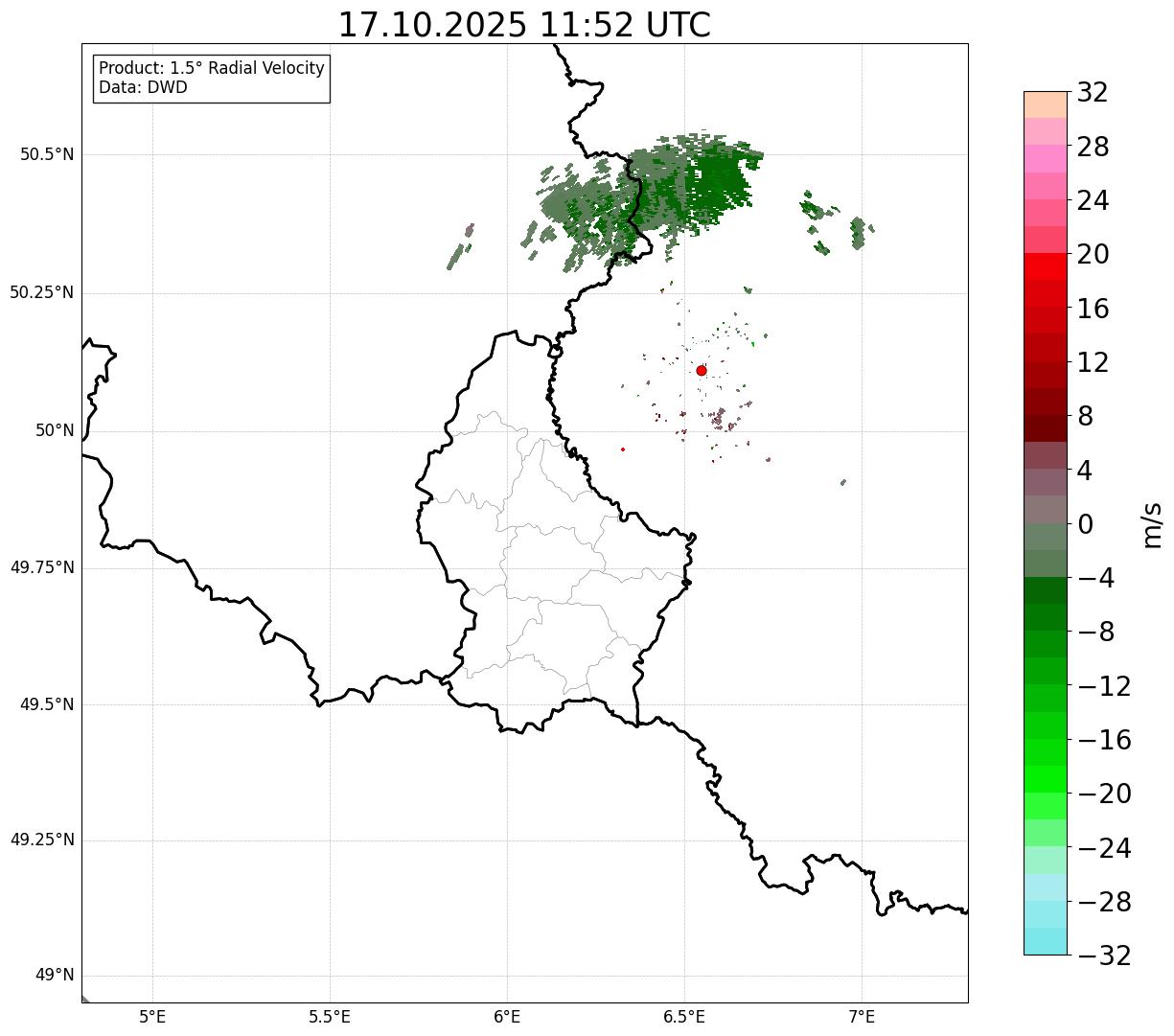Select the "Data: DWD" text line
The image size is (1174, 1036).
point(143,87)
